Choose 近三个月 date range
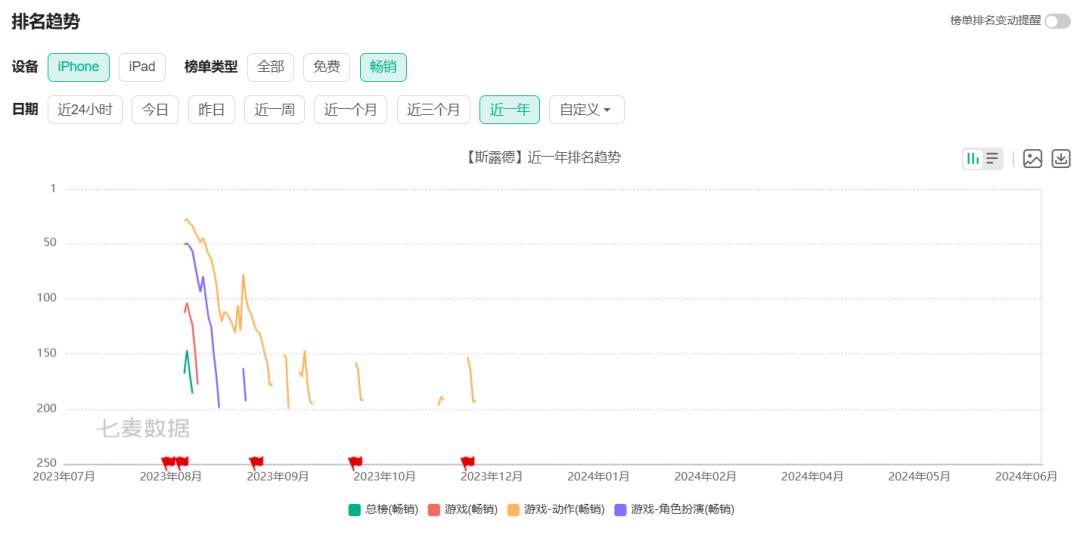The image size is (1080, 535). [433, 110]
